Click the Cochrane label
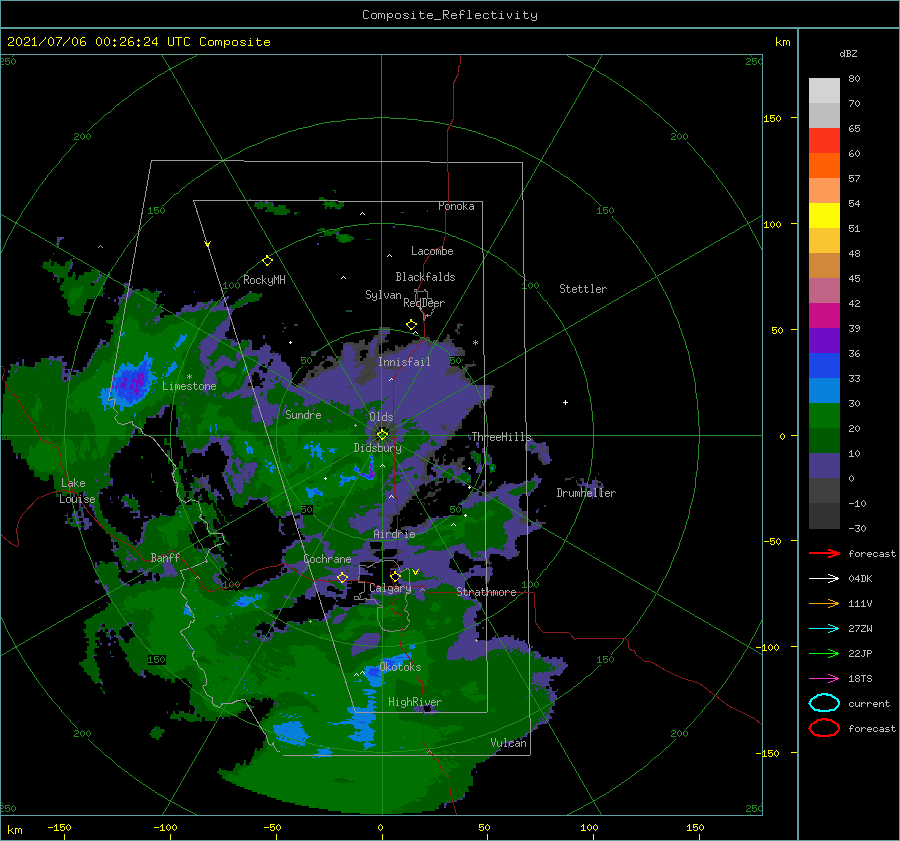Viewport: 900px width, 841px height. [x=327, y=559]
